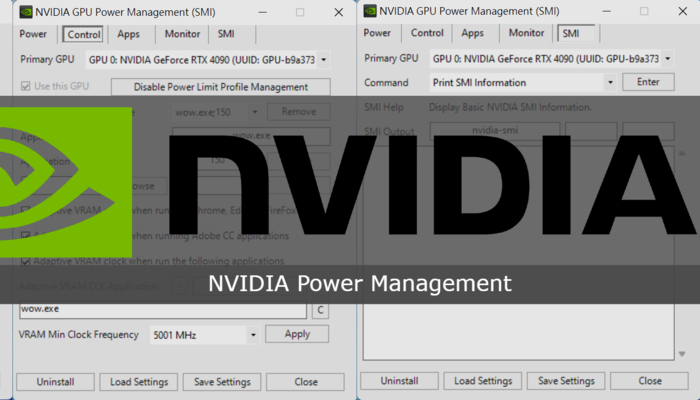Click Load Settings in the left window
This screenshot has height=400, width=700.
[139, 382]
